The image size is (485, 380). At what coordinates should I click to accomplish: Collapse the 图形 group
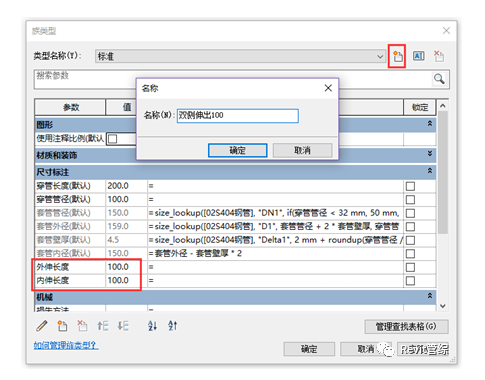pos(430,124)
